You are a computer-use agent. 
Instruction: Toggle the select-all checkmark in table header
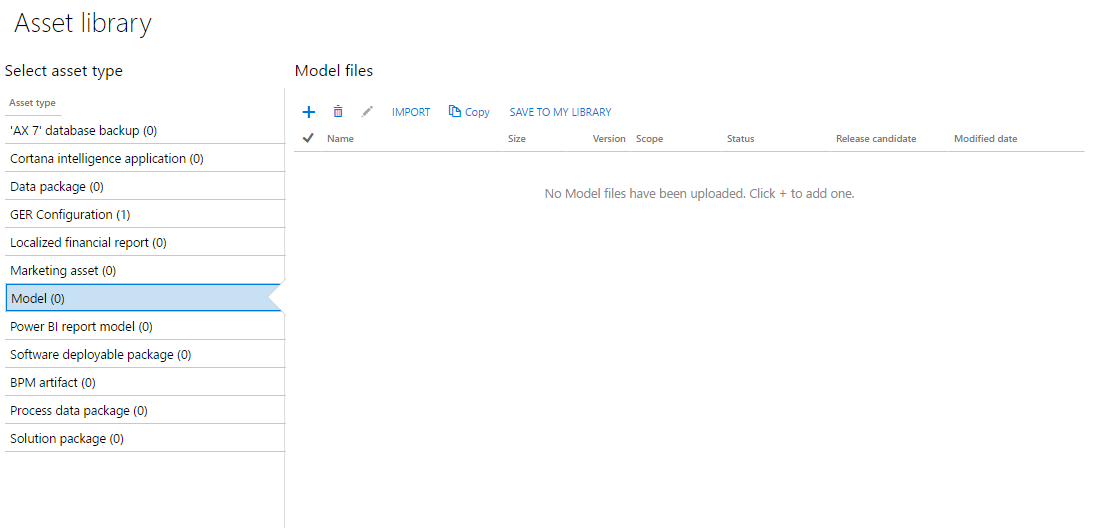[x=308, y=138]
